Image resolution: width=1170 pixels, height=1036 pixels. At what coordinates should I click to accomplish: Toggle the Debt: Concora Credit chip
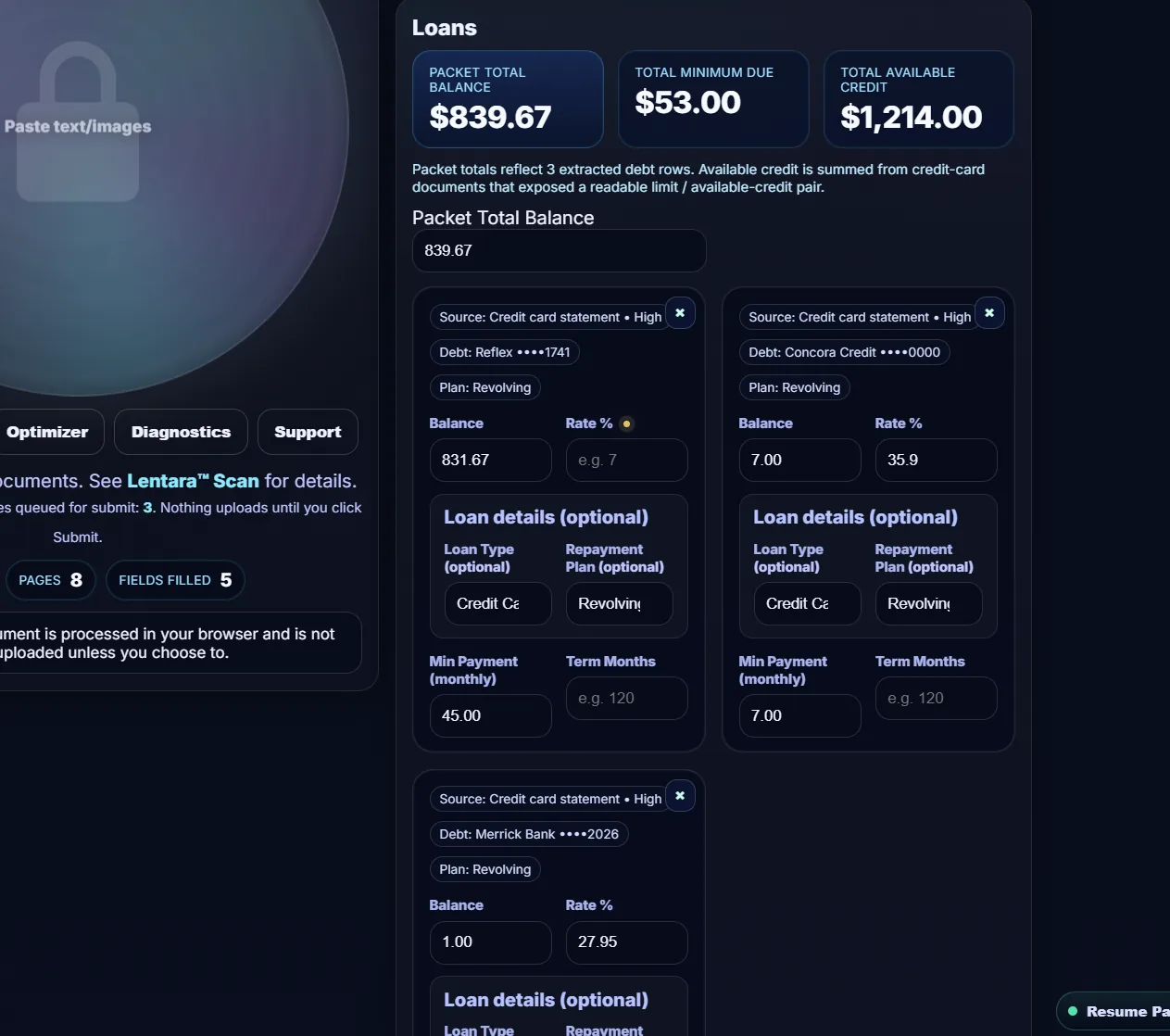coord(844,352)
